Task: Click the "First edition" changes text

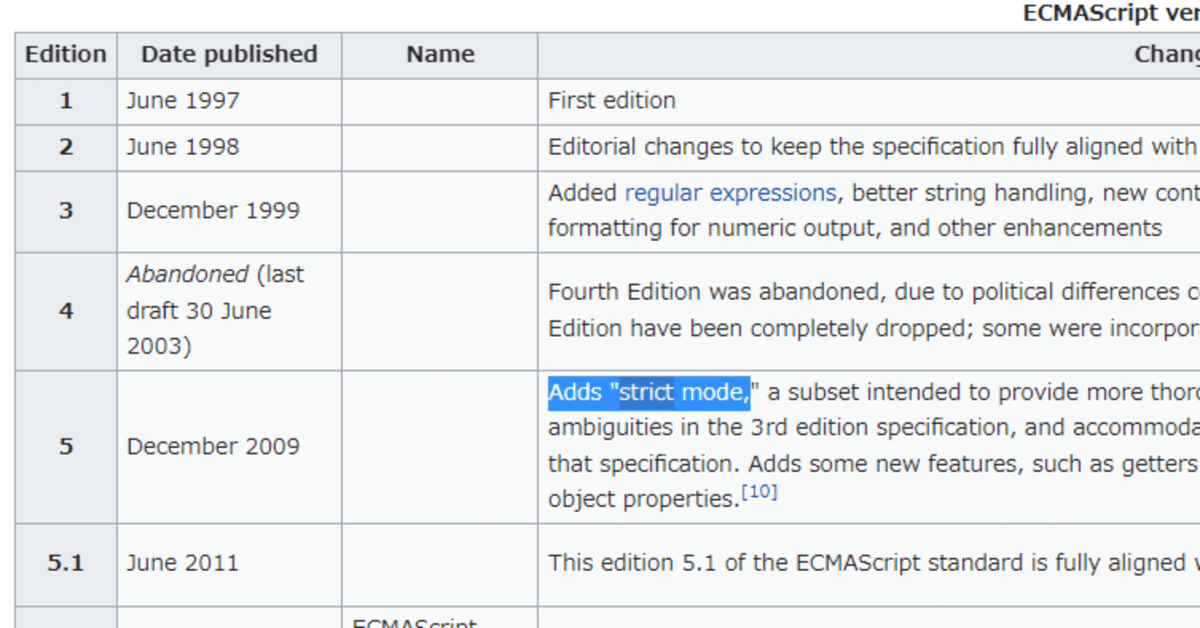Action: [x=612, y=101]
